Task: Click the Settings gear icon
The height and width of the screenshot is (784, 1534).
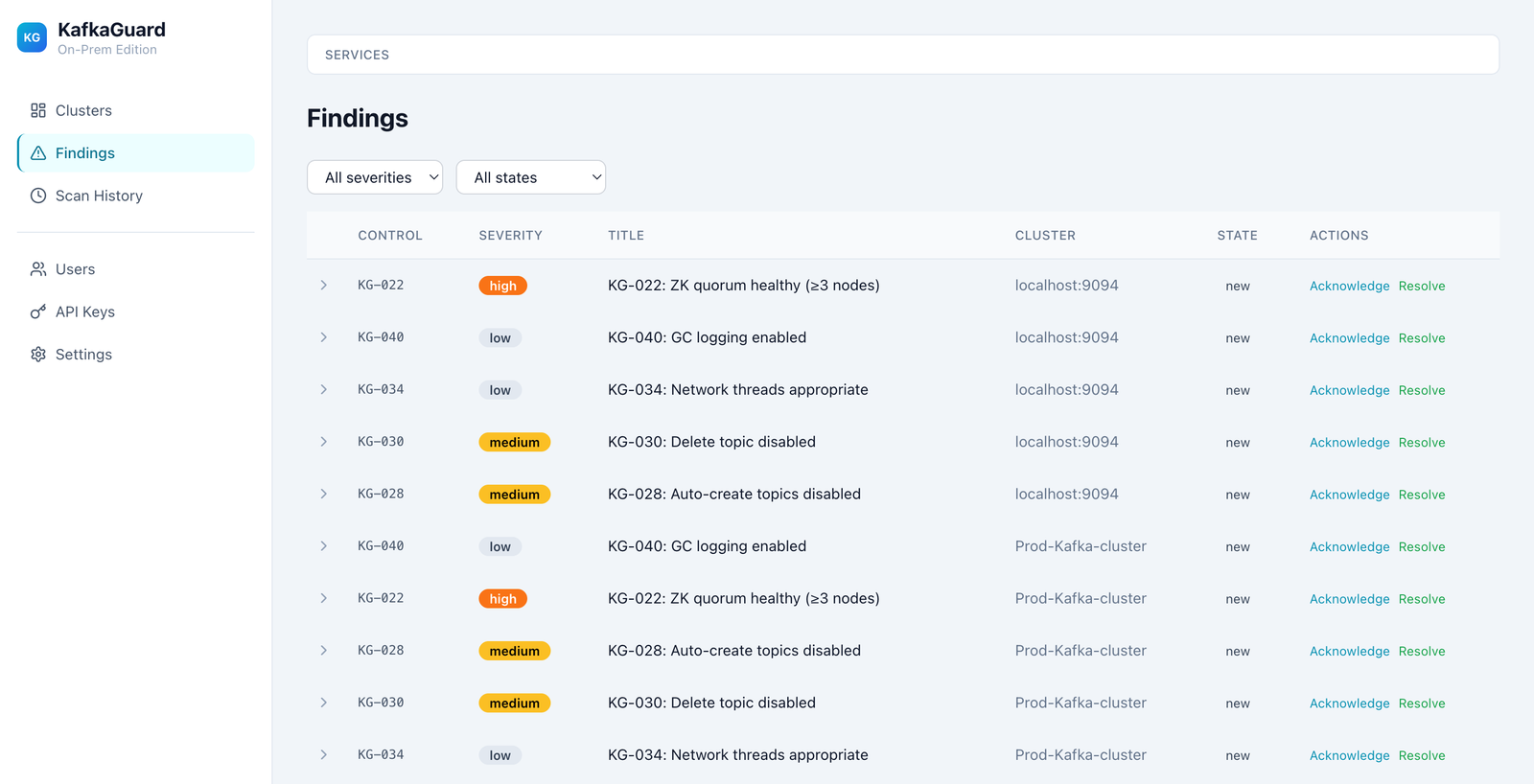Action: [38, 355]
